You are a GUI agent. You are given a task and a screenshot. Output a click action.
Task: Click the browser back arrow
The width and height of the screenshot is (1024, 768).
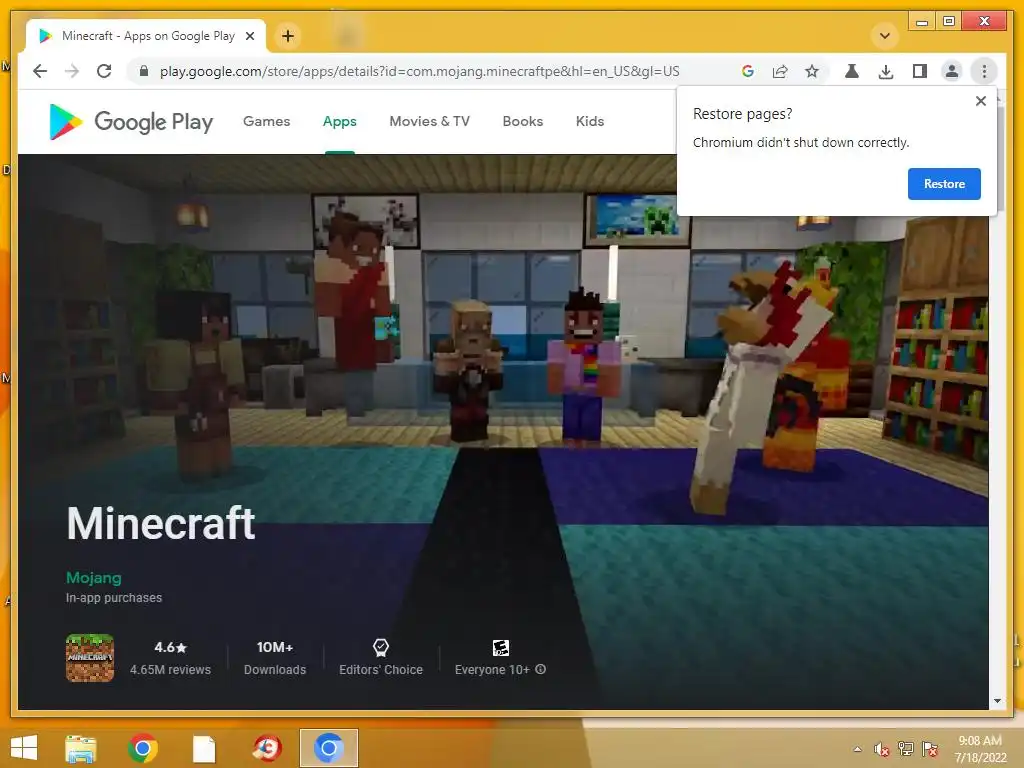40,71
